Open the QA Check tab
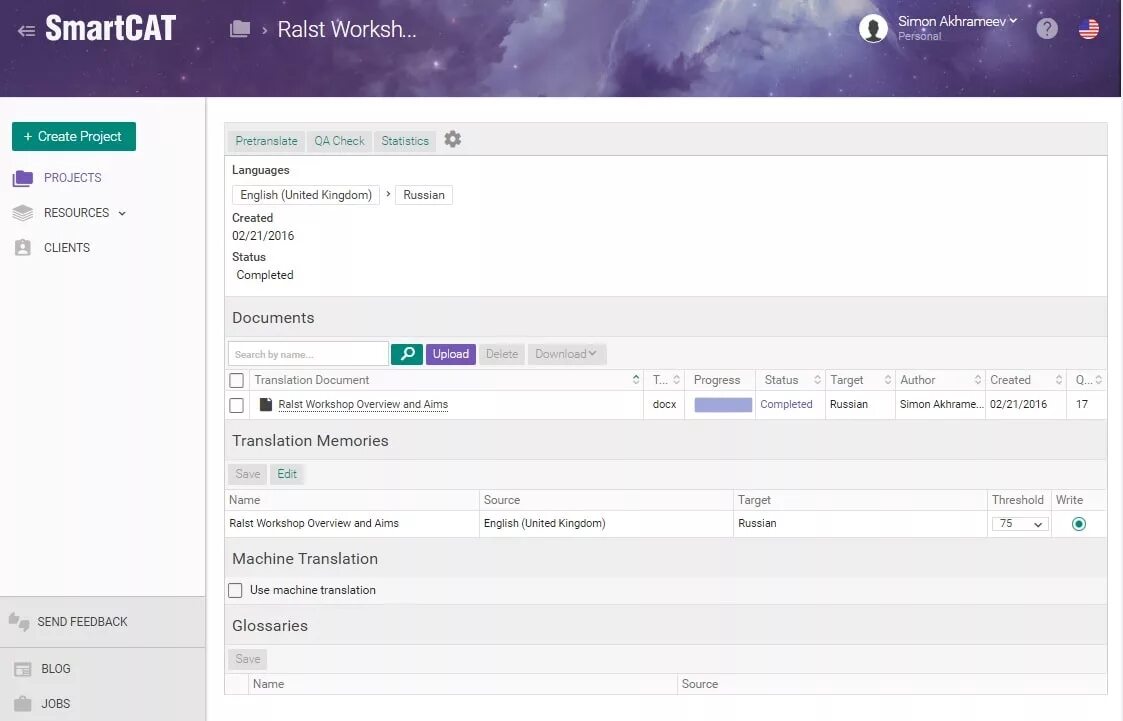This screenshot has height=721, width=1123. point(339,141)
